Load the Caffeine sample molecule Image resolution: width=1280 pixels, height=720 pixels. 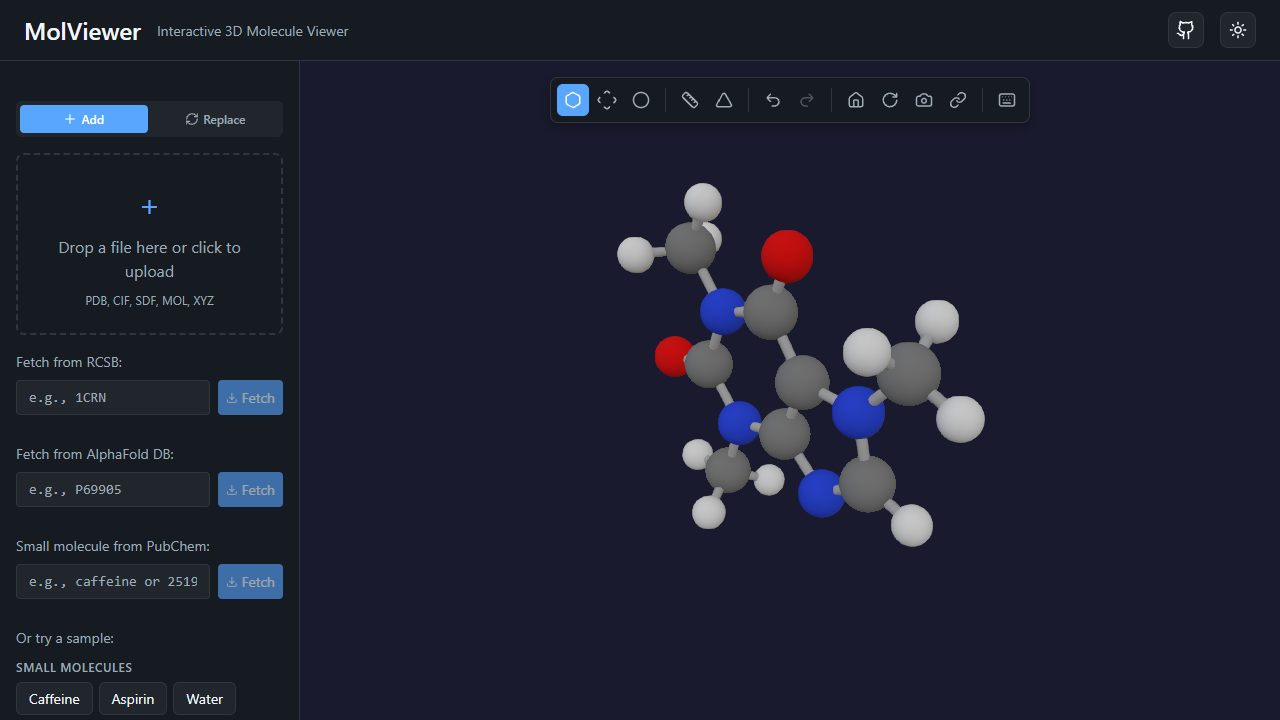coord(54,699)
